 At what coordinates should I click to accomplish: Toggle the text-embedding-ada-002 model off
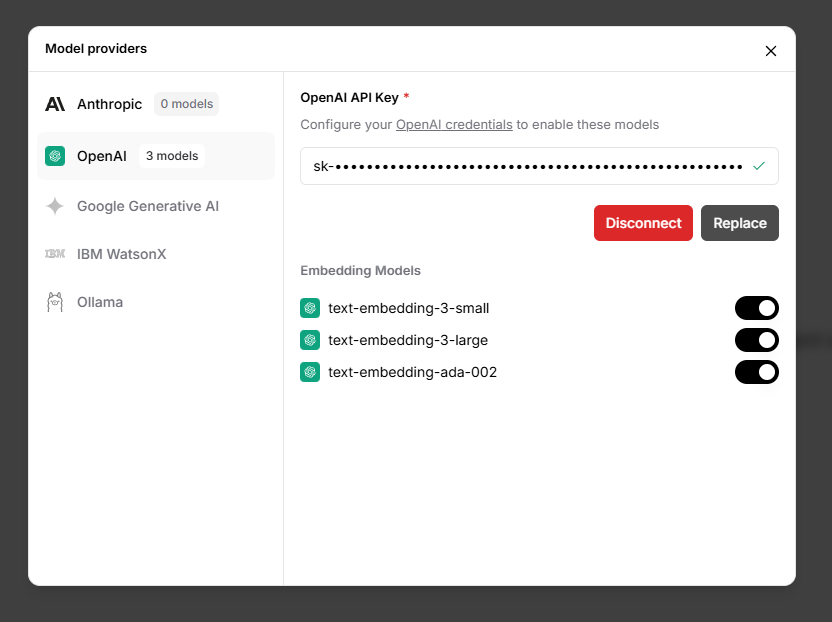(757, 372)
